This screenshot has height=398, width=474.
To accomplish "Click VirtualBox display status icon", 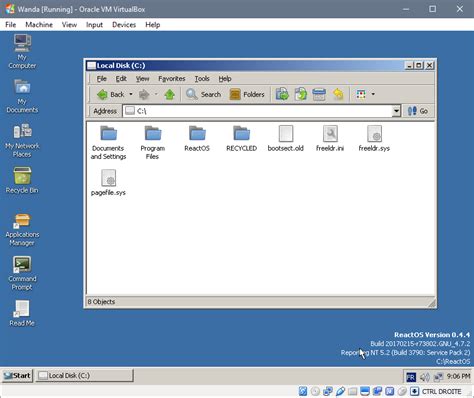I will [365, 391].
